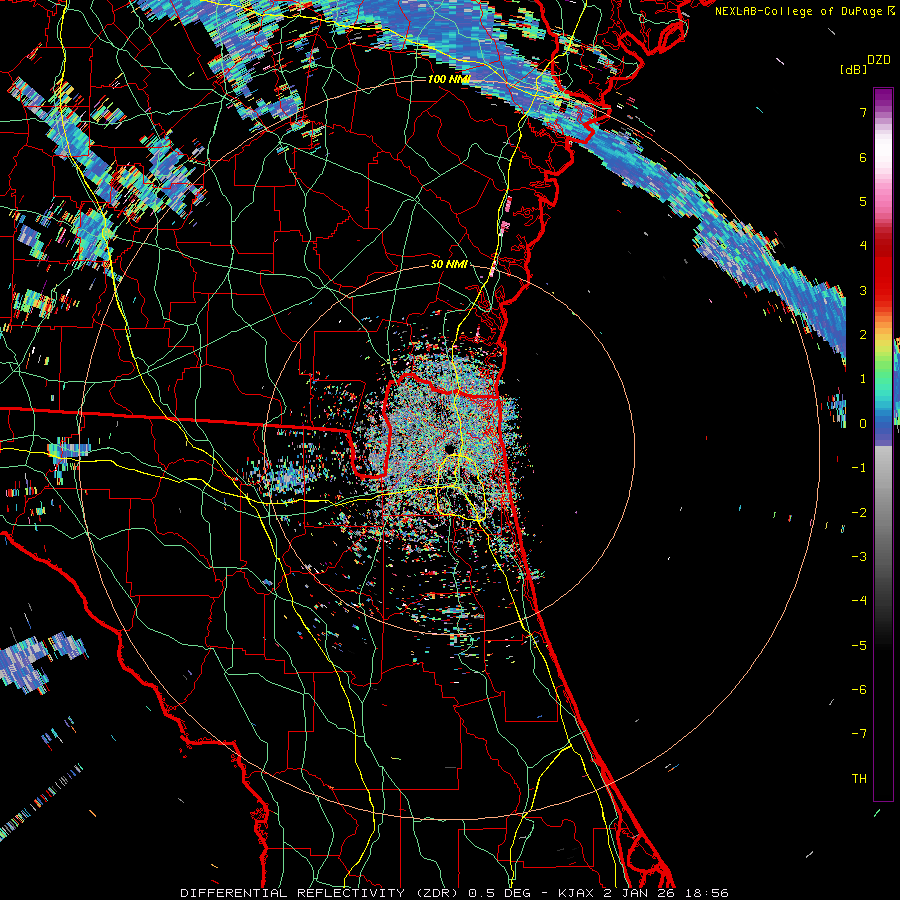Click the "5" value on color scale
Viewport: 900px width, 900px height.
(x=863, y=201)
